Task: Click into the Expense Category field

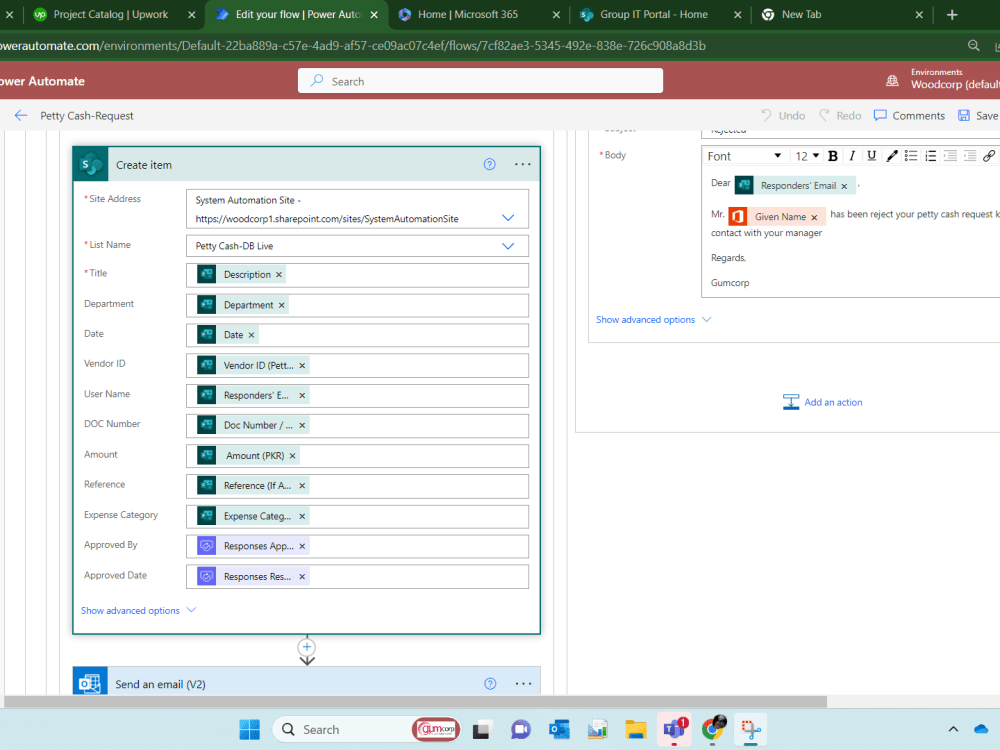Action: [357, 516]
